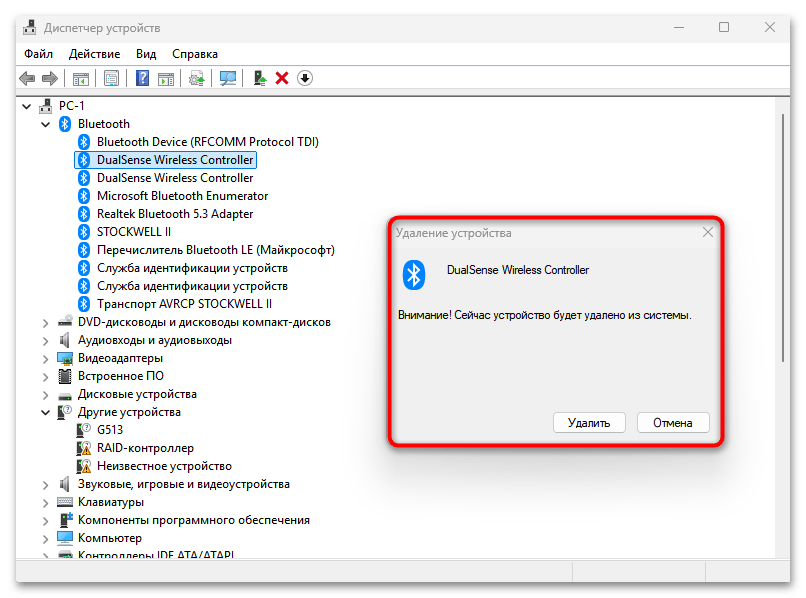Image resolution: width=806 pixels, height=598 pixels.
Task: Click the device tree vertical scrollbar
Action: 782,238
